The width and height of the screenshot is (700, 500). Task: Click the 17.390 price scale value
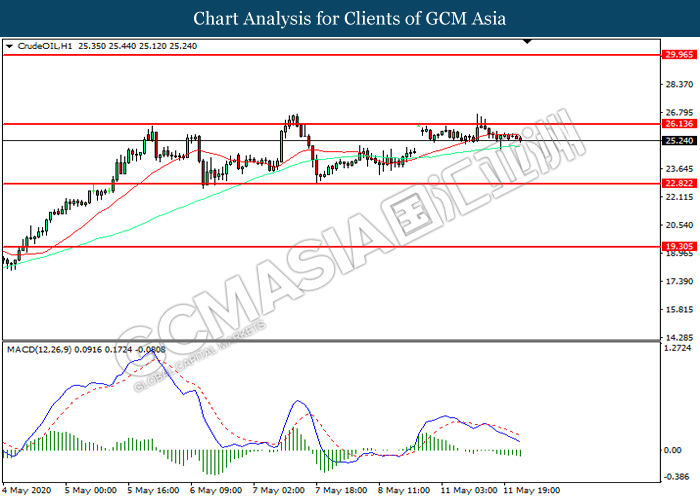(x=679, y=281)
